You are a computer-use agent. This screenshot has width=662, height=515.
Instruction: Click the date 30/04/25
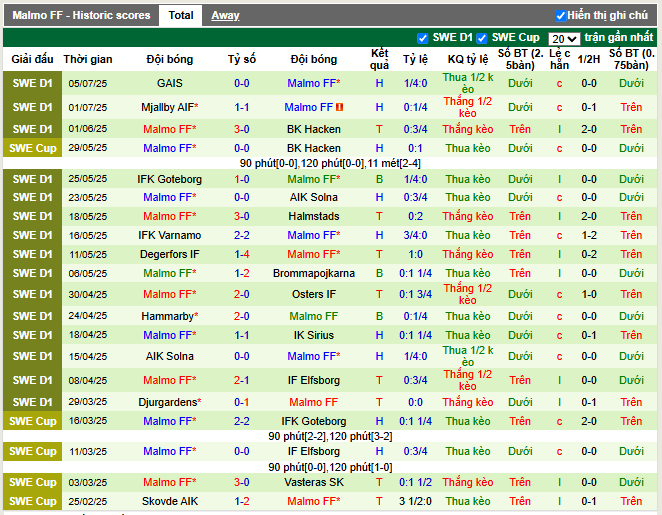tap(88, 294)
